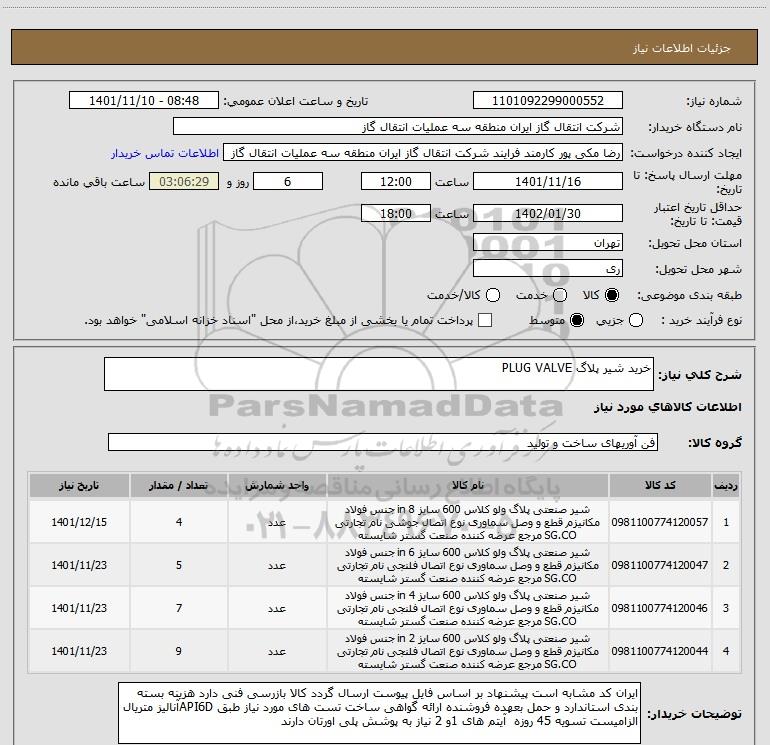Click the request creator name field
770x745 pixels.
(x=423, y=153)
